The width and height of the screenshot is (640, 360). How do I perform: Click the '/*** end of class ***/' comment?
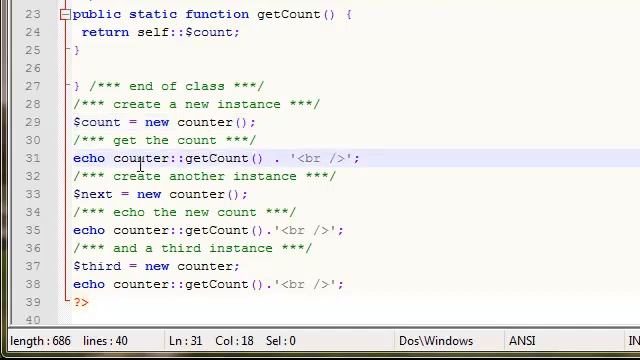pyautogui.click(x=176, y=86)
